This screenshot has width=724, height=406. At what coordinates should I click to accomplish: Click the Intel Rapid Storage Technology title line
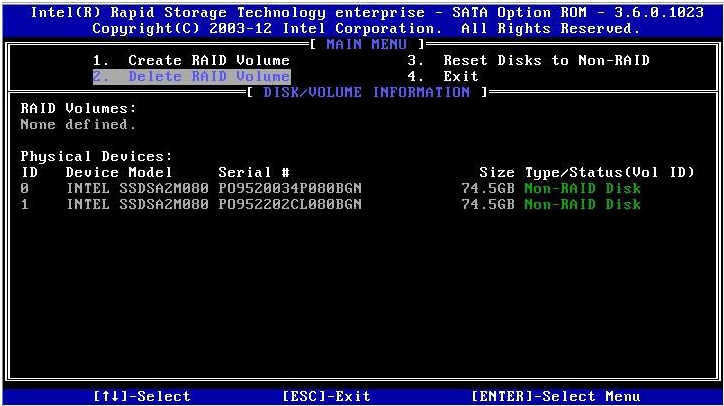tap(362, 13)
